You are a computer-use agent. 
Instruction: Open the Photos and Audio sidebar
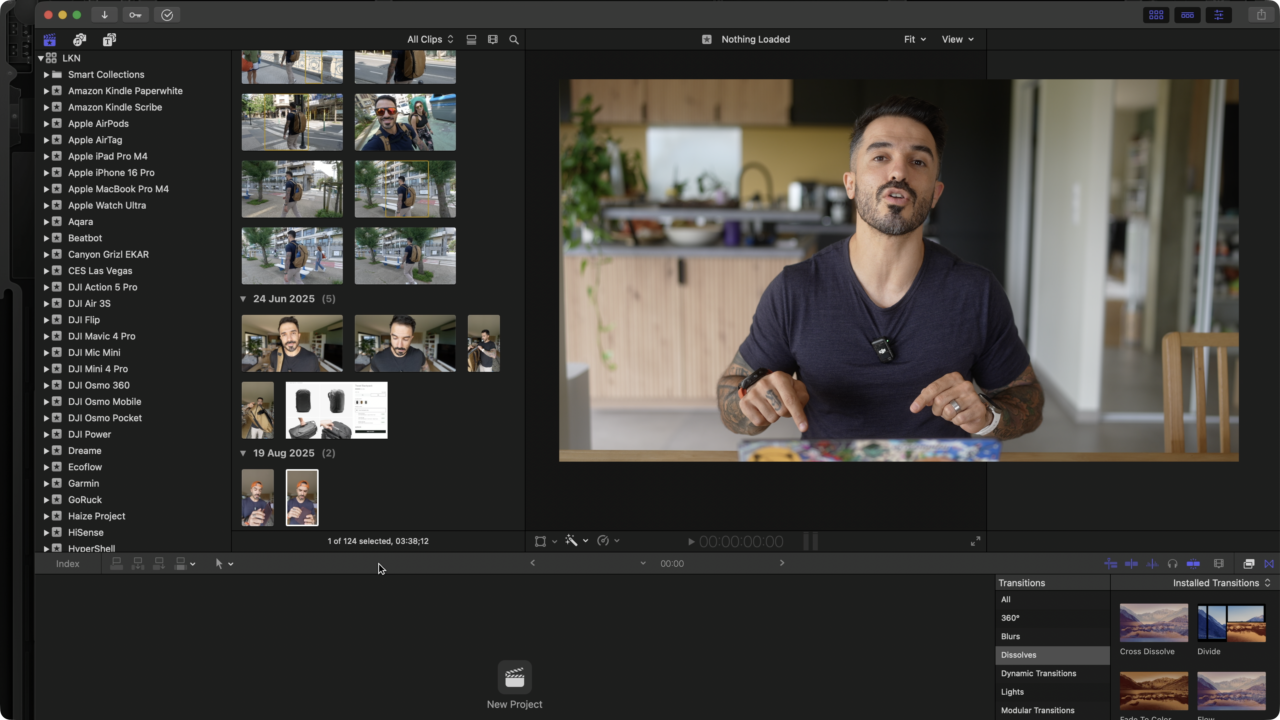coord(79,40)
